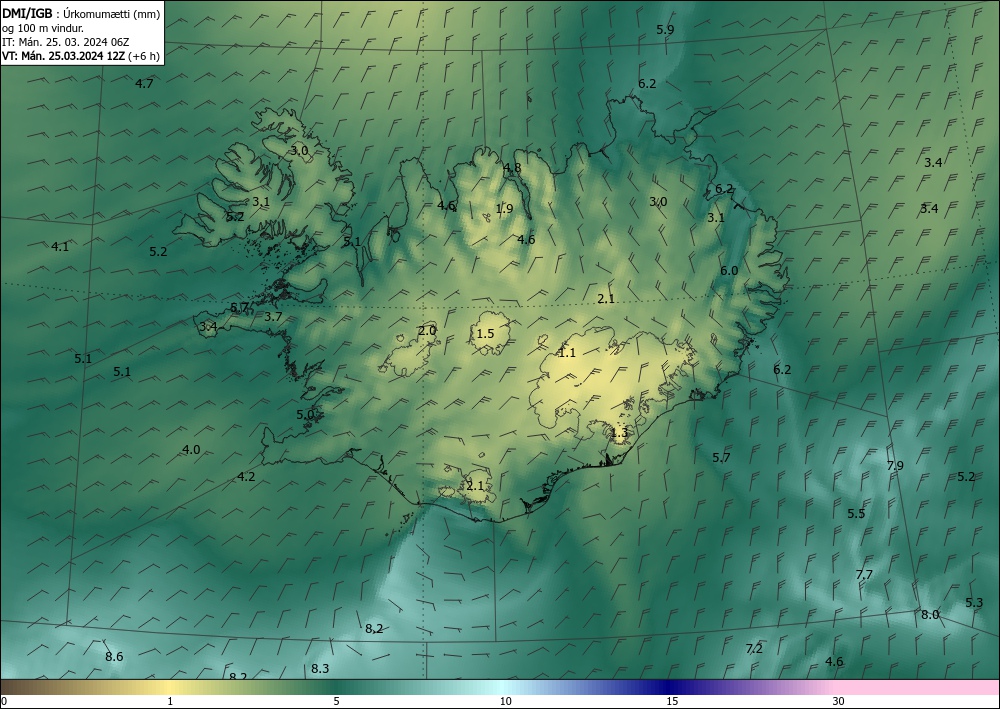1000x709 pixels.
Task: Click the 8.3 value at the bottom
Action: tap(320, 669)
